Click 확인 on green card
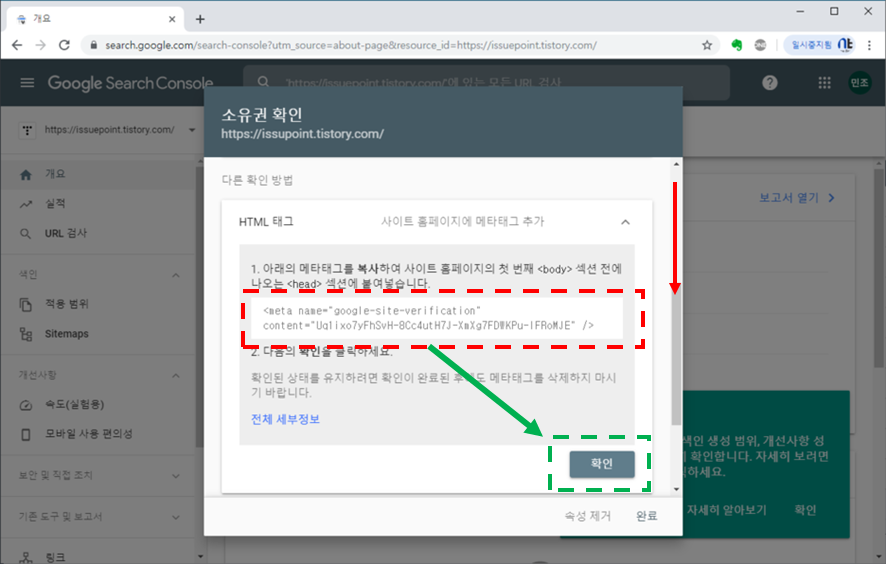This screenshot has width=886, height=564. click(805, 510)
